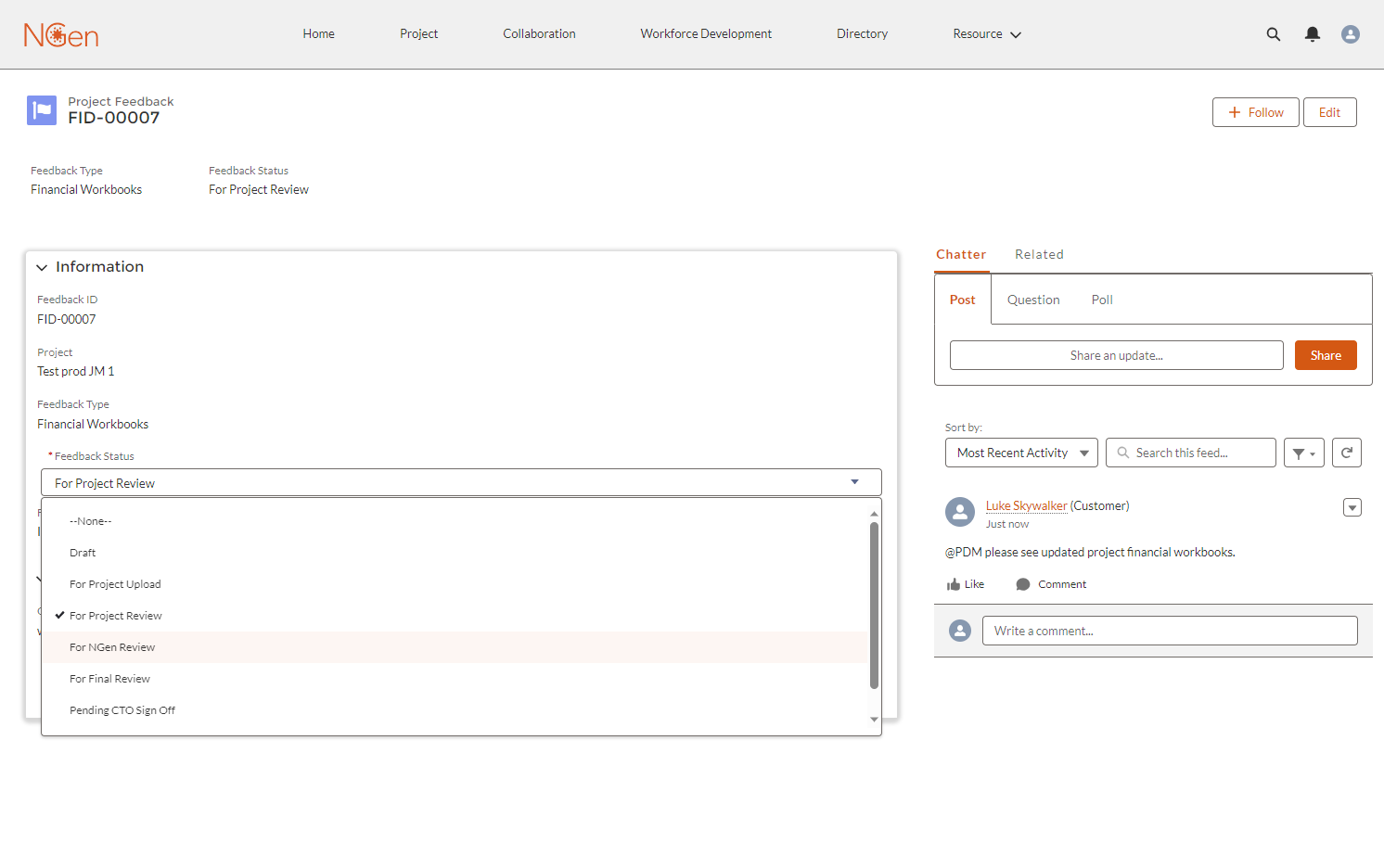Open the post actions dropdown arrow
This screenshot has width=1384, height=868.
(x=1352, y=507)
